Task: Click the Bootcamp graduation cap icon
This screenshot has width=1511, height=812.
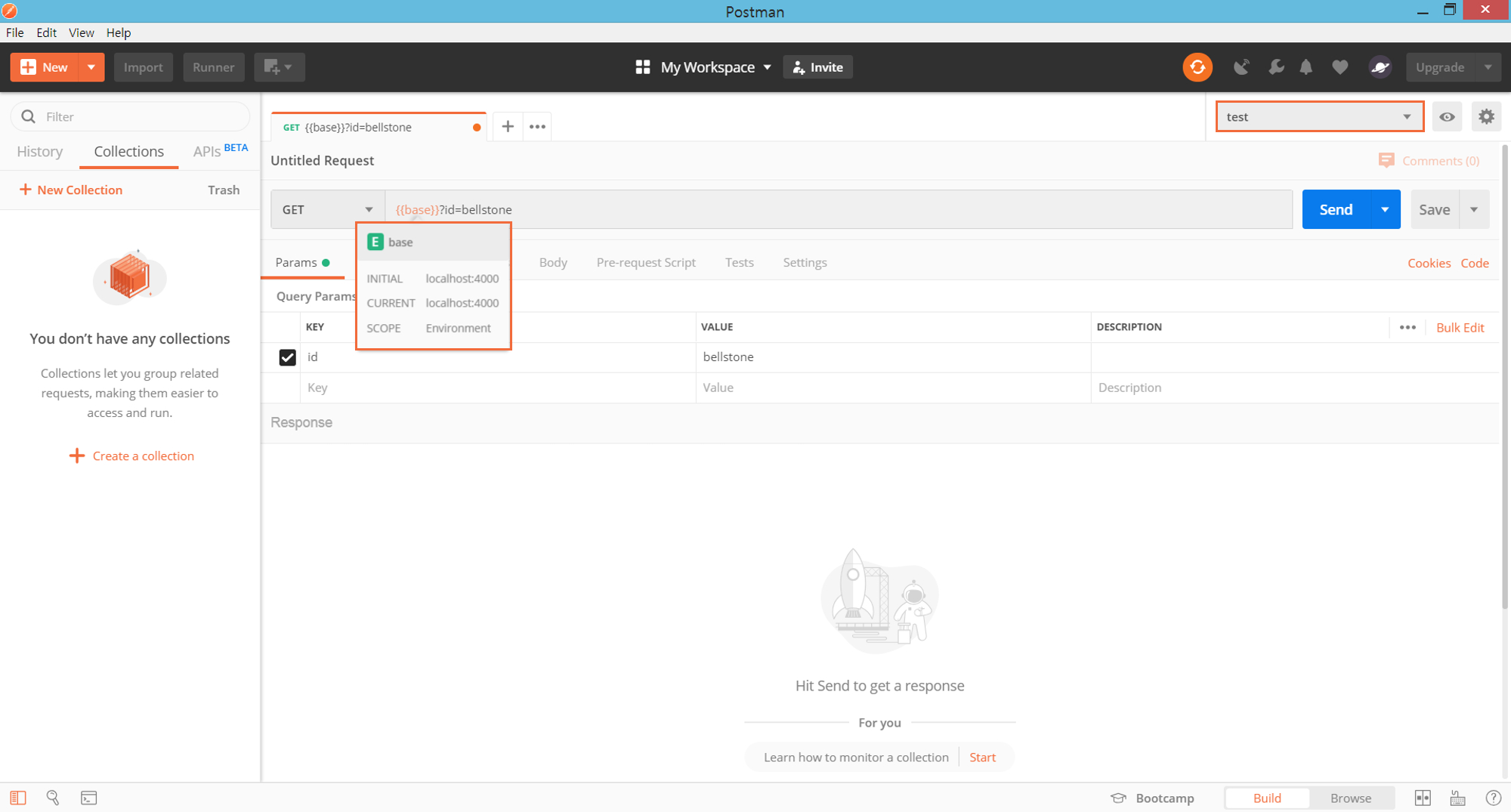Action: pyautogui.click(x=1118, y=798)
